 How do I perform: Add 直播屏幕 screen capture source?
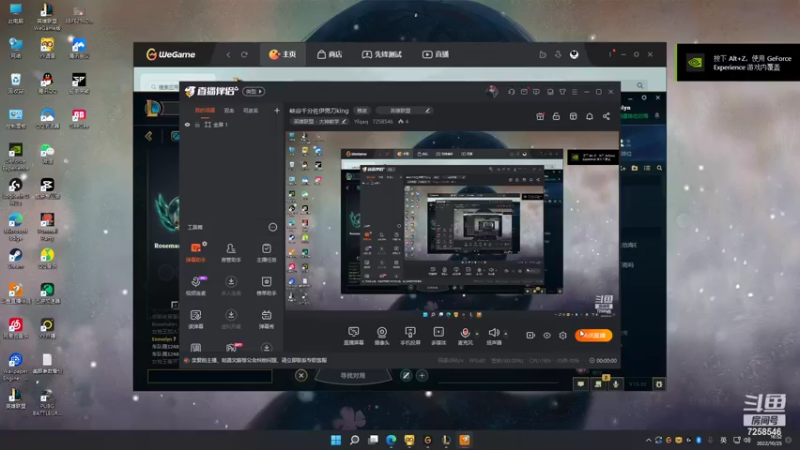click(x=353, y=336)
